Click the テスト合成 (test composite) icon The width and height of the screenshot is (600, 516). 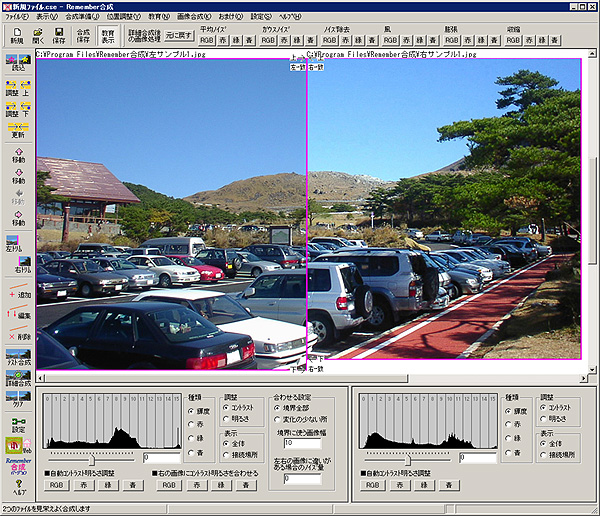(x=18, y=357)
